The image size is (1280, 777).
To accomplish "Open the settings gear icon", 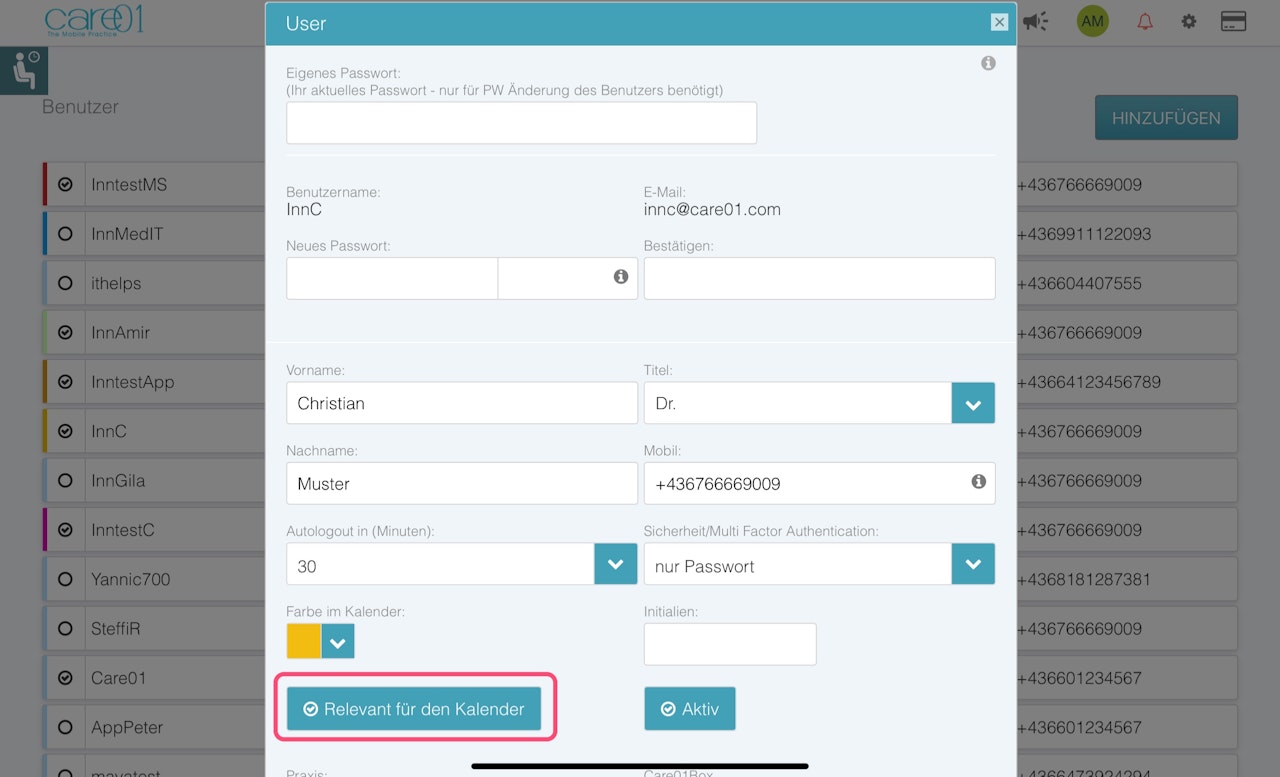I will click(1188, 21).
